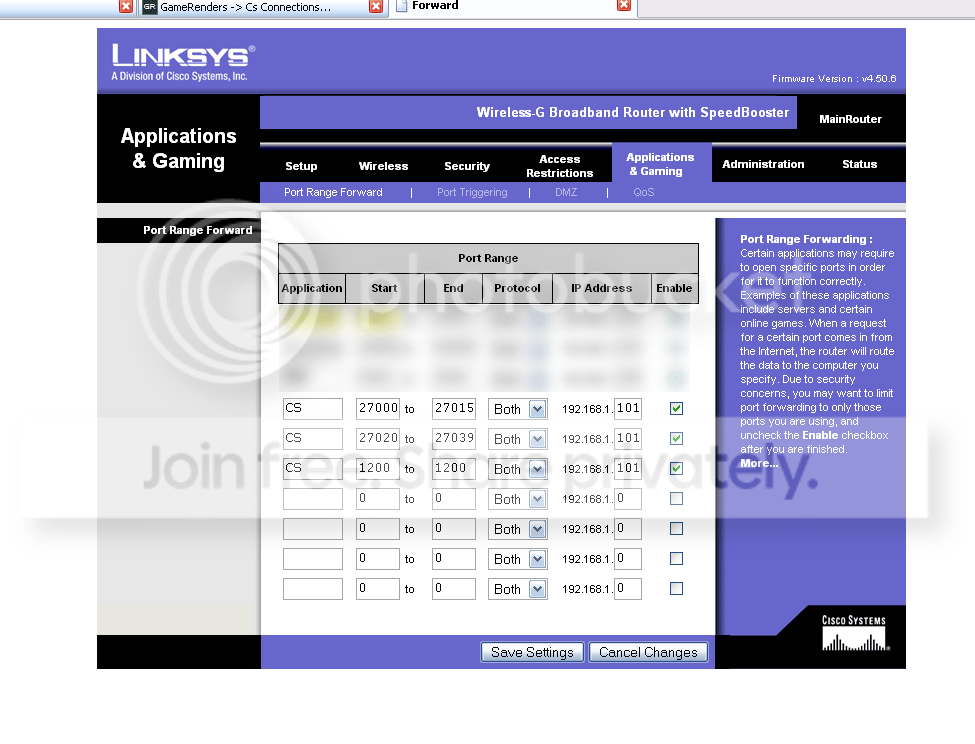Click Application field of port 1200 row

pos(313,468)
